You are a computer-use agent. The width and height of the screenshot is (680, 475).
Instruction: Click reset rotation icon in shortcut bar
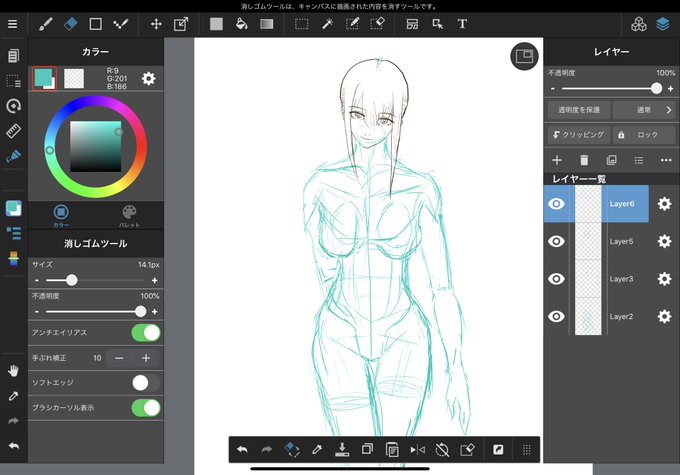click(442, 450)
